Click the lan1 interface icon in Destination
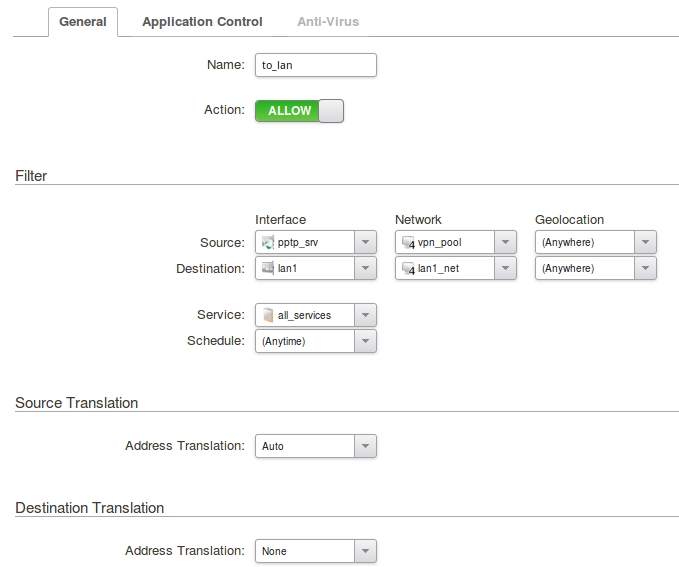This screenshot has width=679, height=567. (x=267, y=268)
